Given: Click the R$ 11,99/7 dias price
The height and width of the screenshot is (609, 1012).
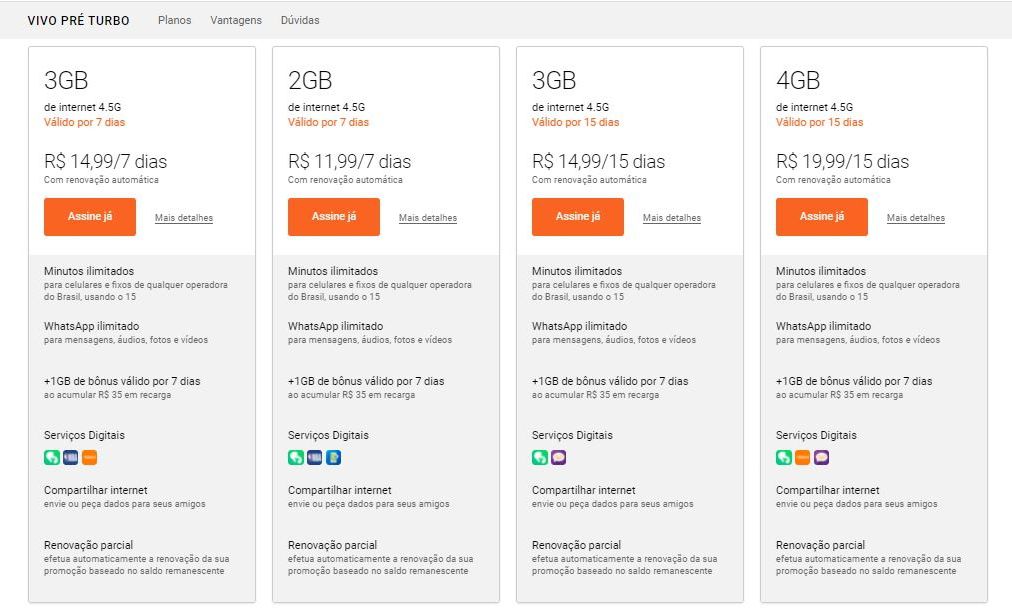Looking at the screenshot, I should tap(349, 161).
